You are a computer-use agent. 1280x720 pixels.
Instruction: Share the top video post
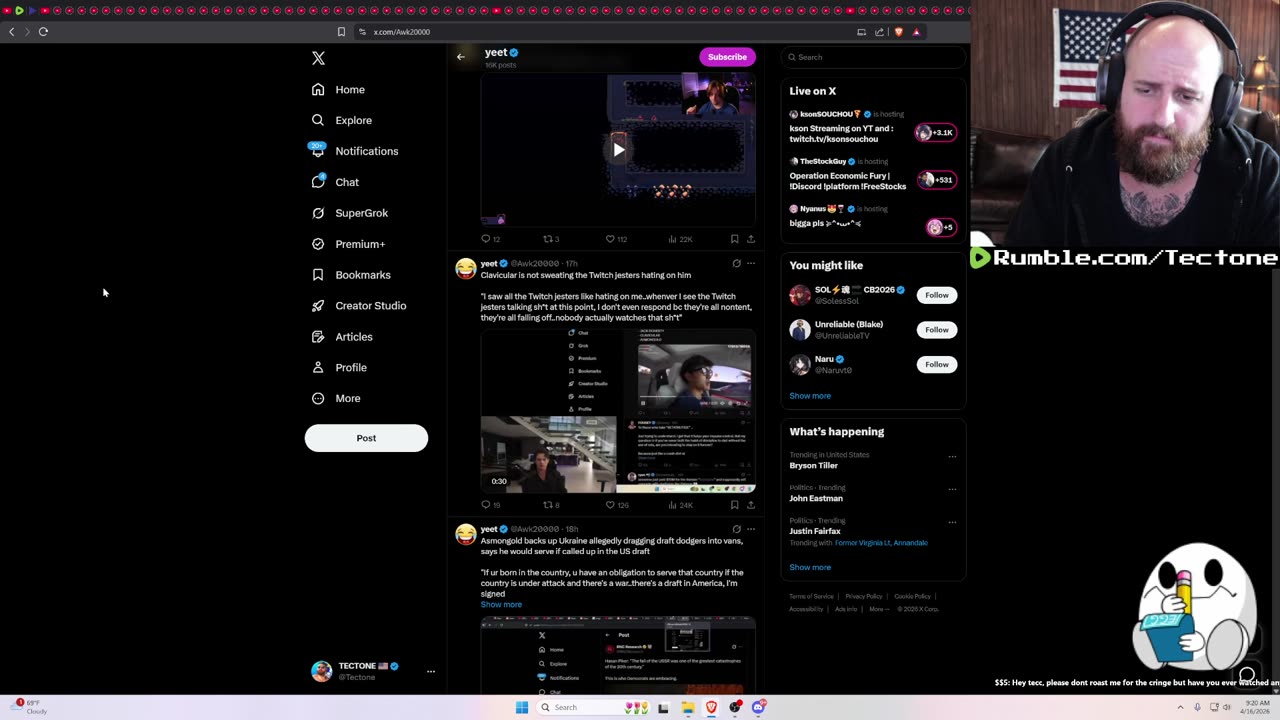click(751, 239)
